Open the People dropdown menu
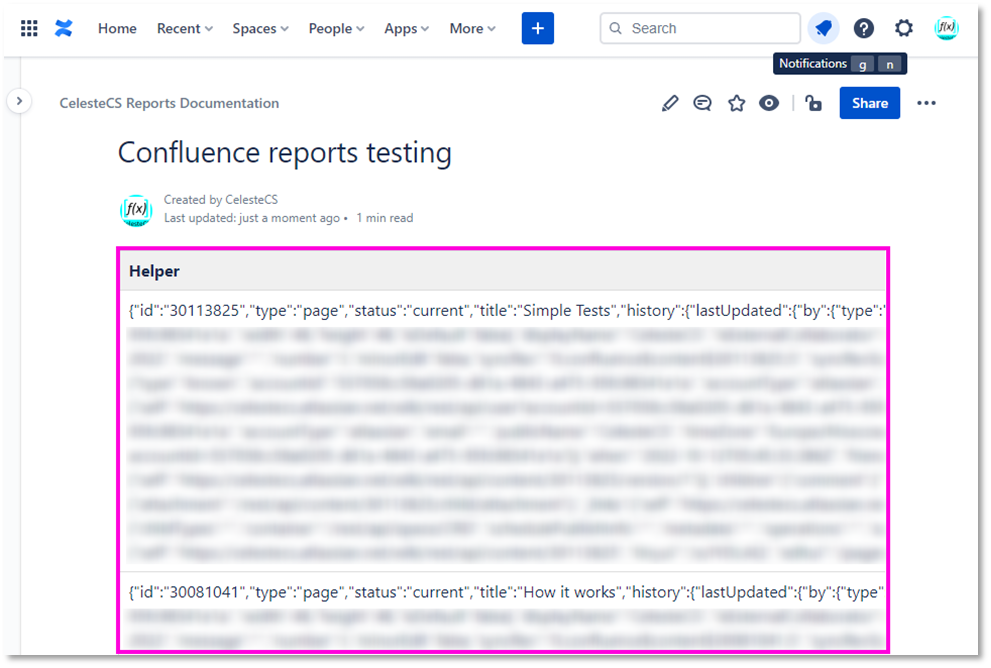 tap(336, 28)
